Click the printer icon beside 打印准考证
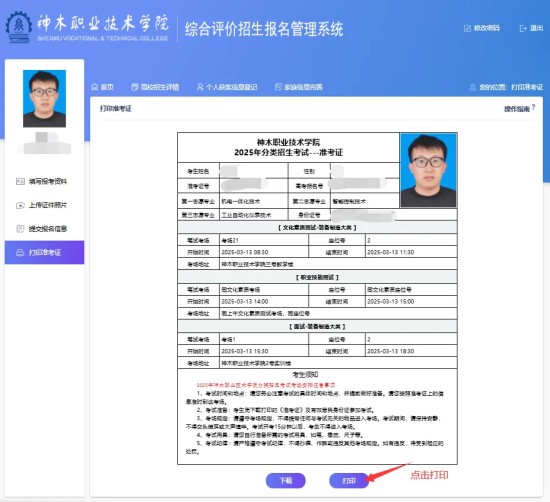 20,253
